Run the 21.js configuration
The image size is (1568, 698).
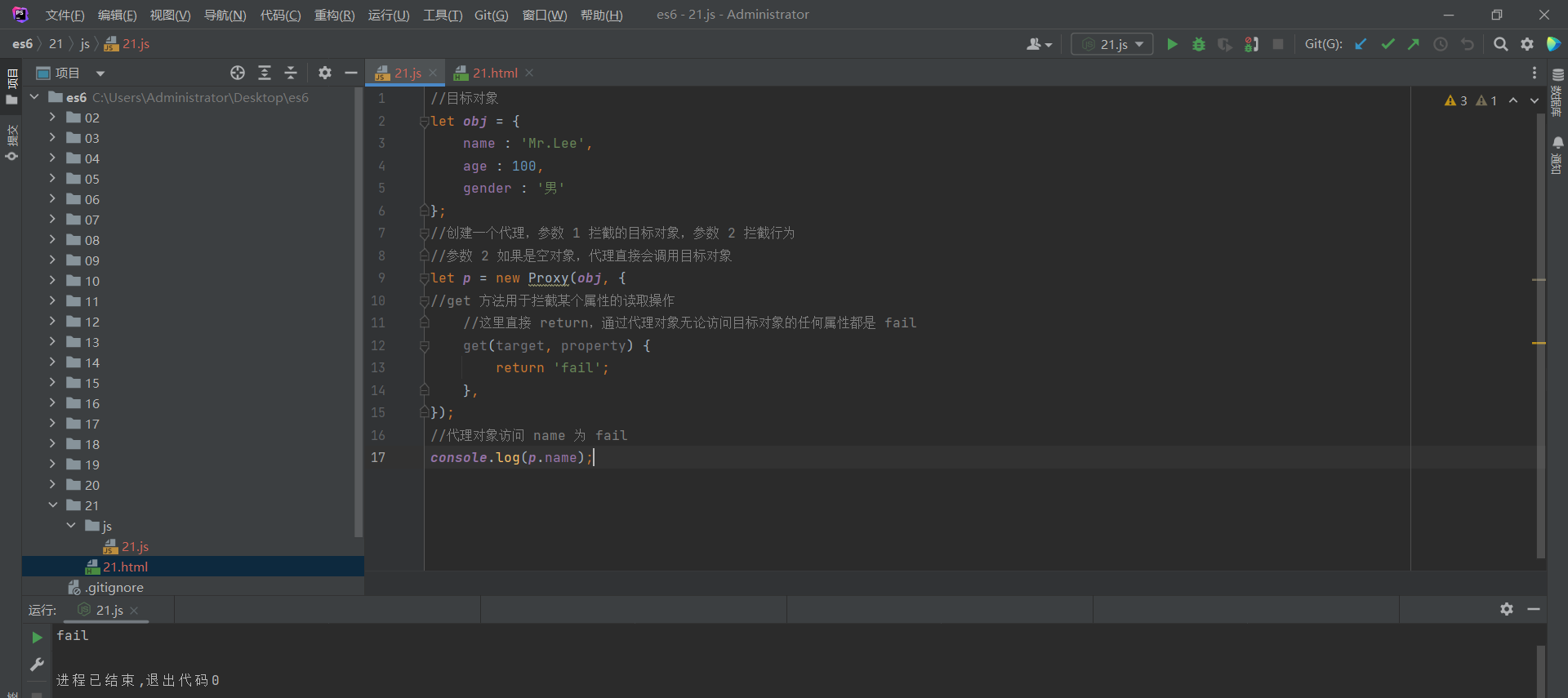pos(1172,44)
